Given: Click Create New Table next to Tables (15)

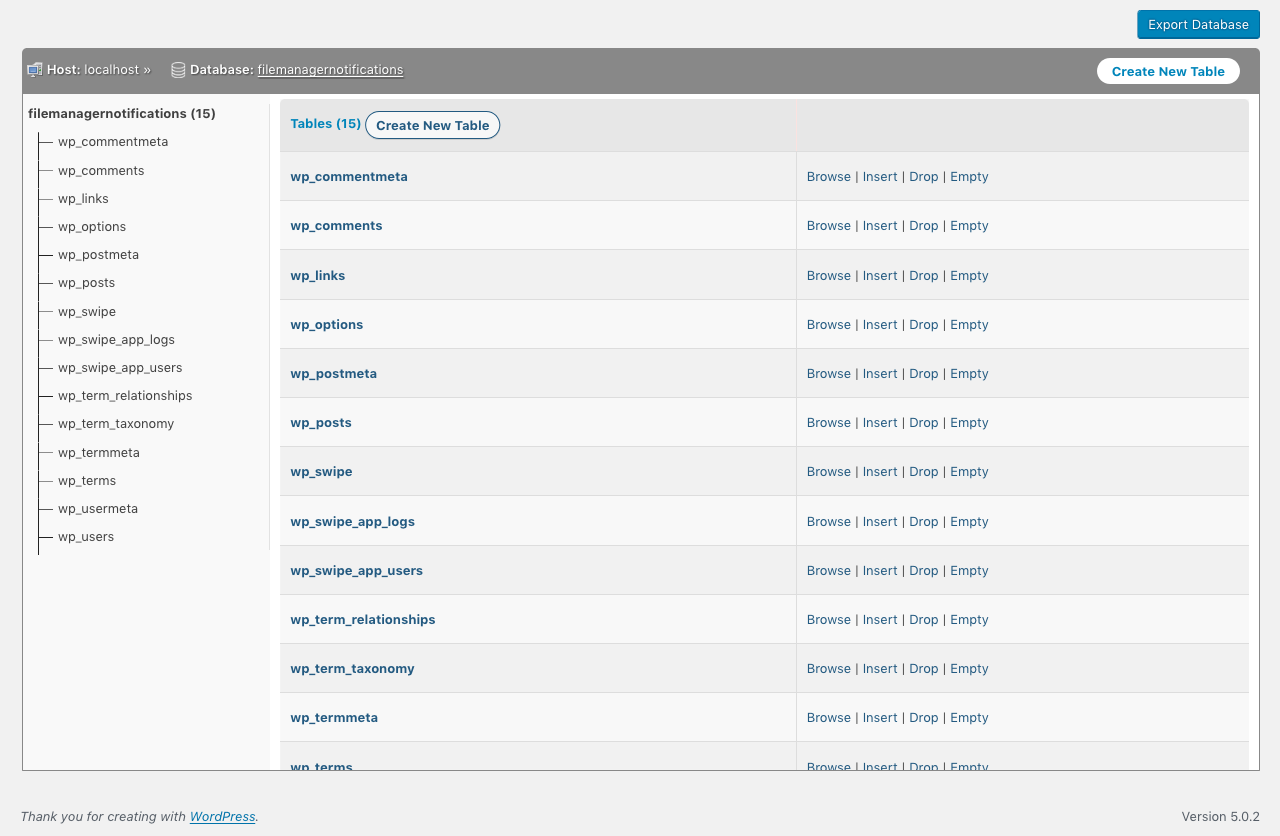Looking at the screenshot, I should [x=432, y=125].
